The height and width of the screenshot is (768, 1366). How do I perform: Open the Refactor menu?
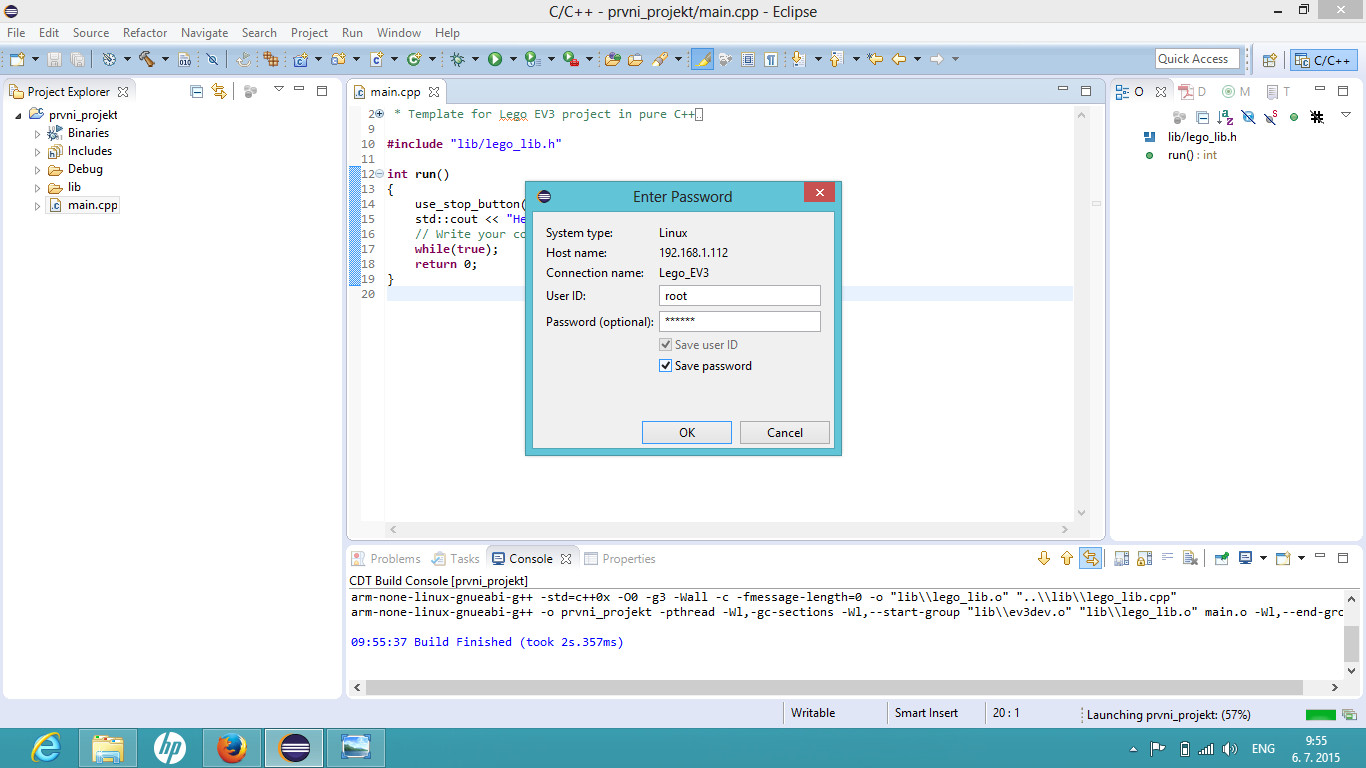point(145,33)
